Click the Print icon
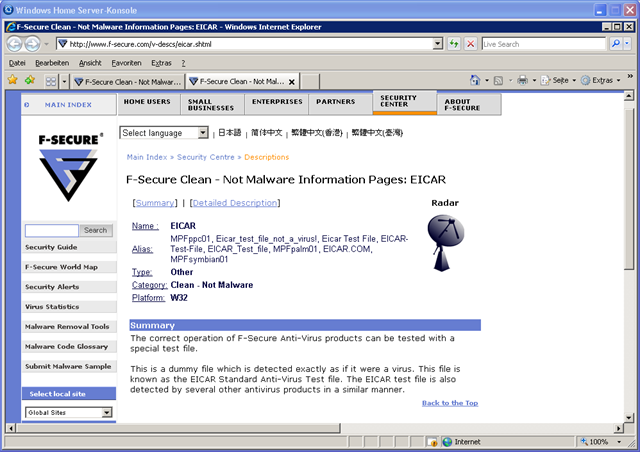Screen dimensions: 640x452 coord(522,80)
